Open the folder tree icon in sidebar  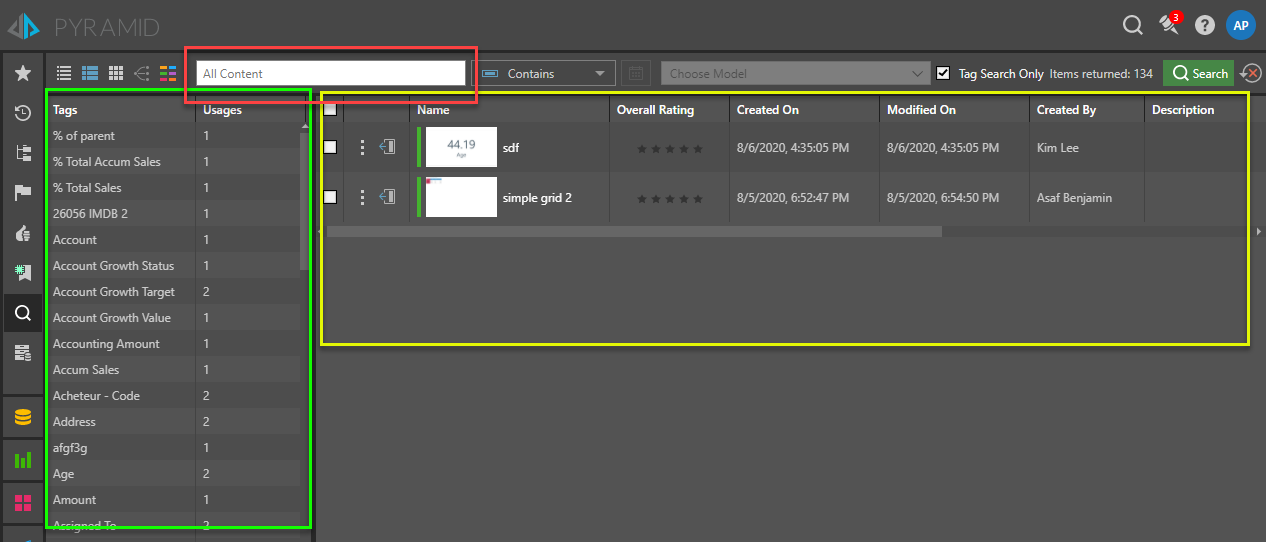[22, 153]
